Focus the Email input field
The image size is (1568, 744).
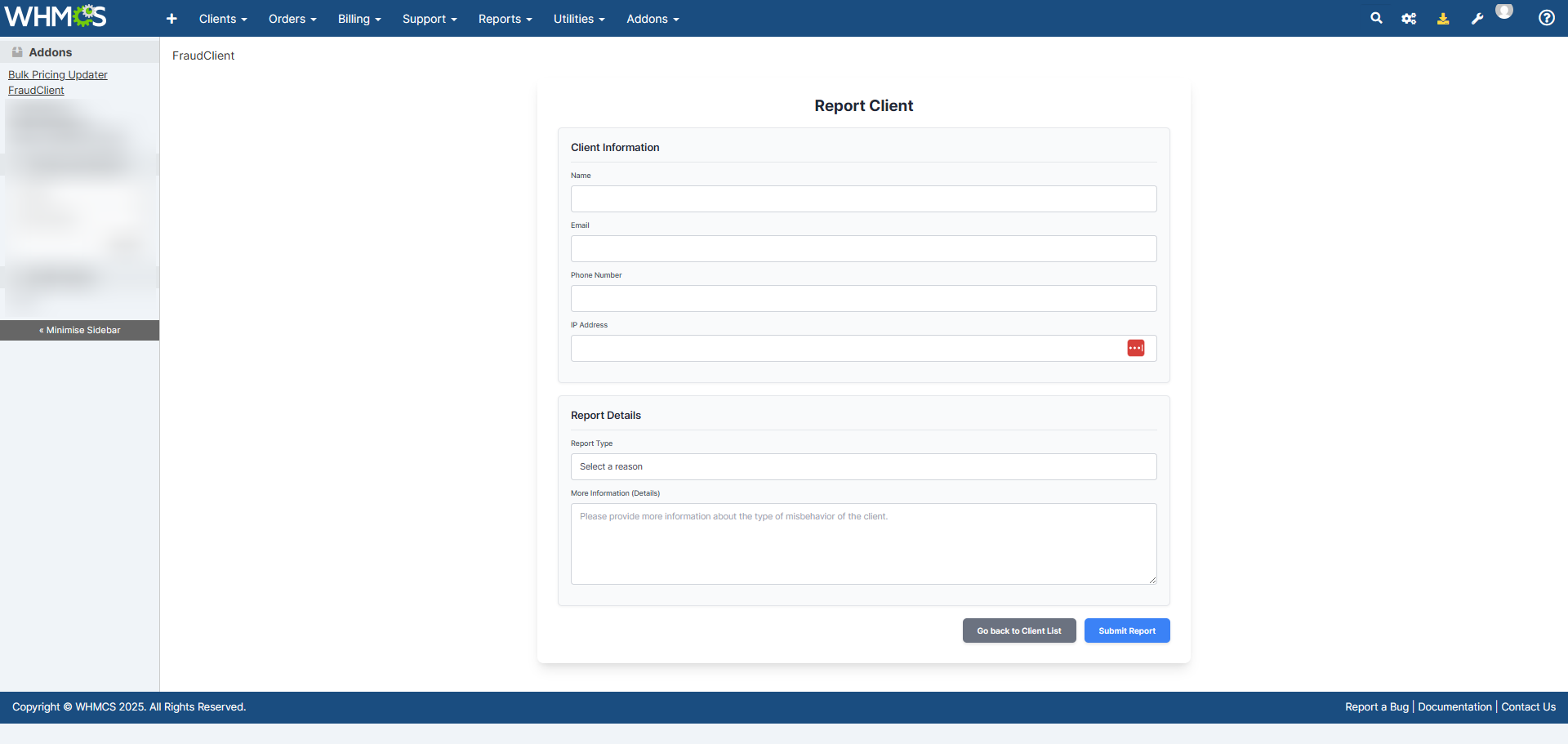point(863,248)
